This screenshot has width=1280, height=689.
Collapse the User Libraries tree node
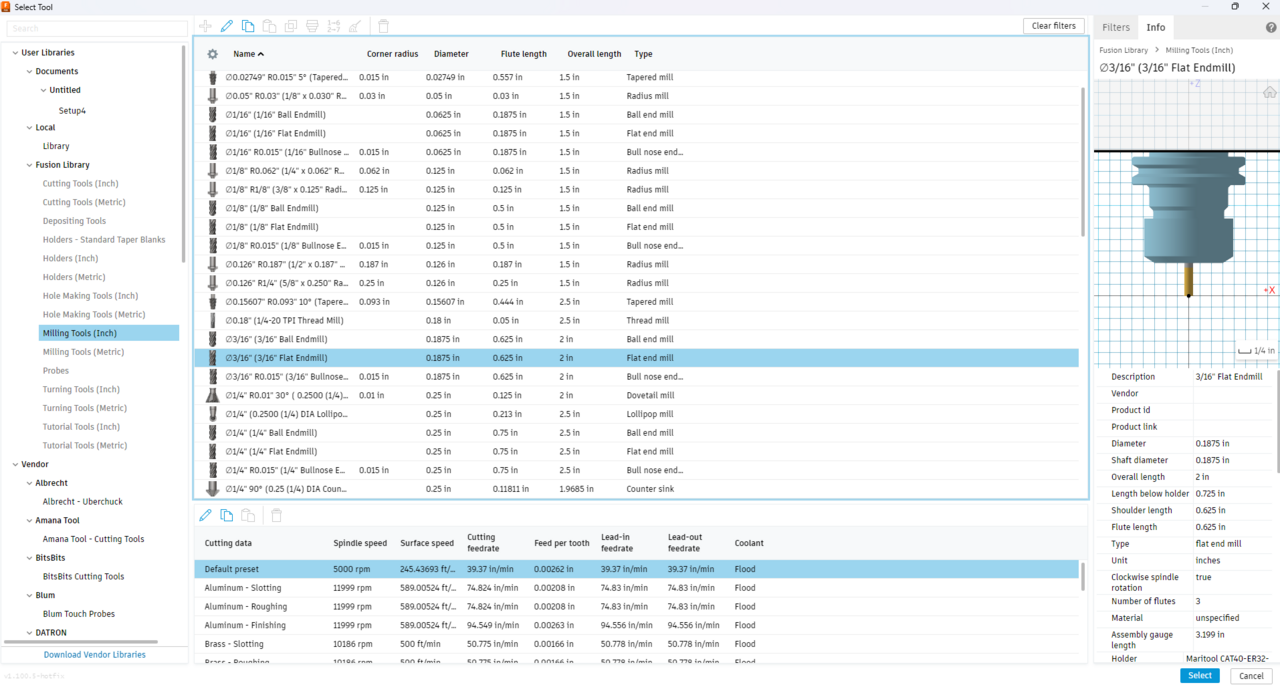pyautogui.click(x=15, y=53)
